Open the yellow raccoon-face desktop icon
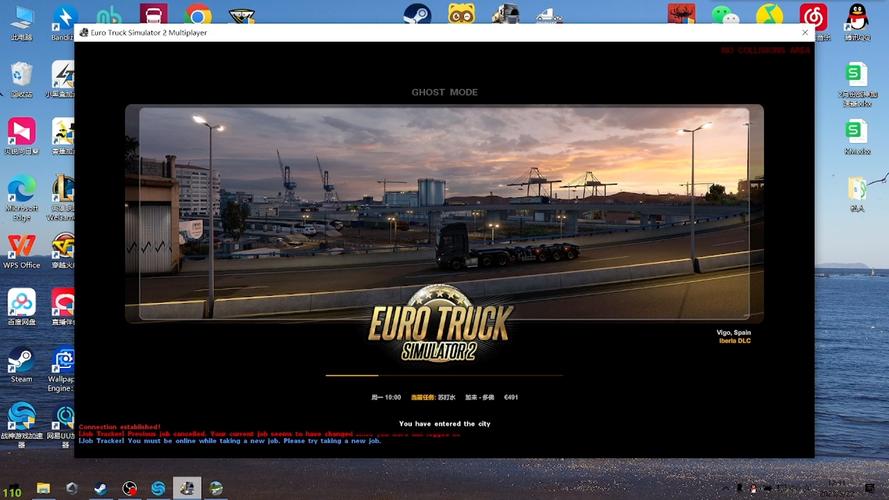The height and width of the screenshot is (500, 889). click(462, 14)
